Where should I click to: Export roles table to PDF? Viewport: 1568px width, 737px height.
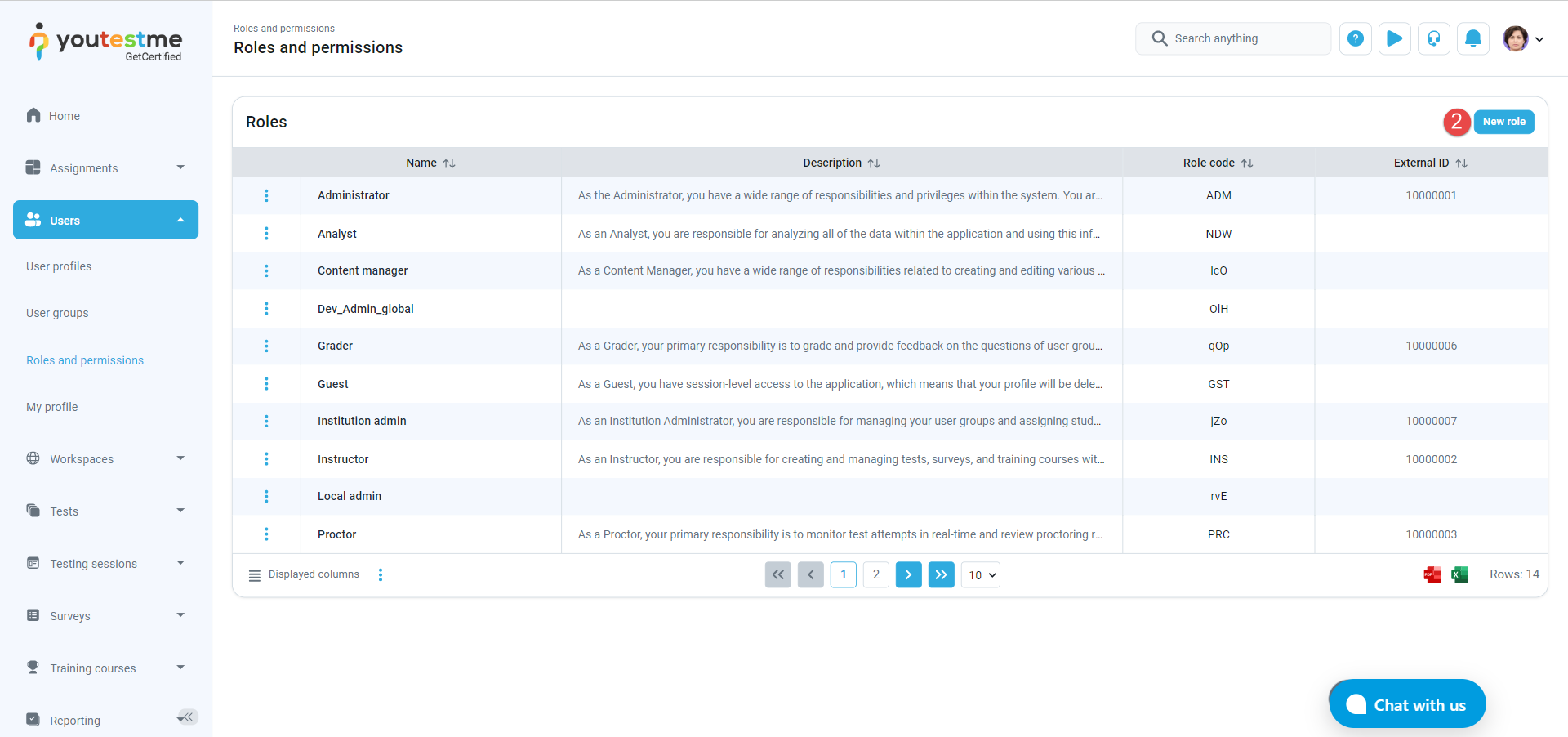[x=1432, y=575]
